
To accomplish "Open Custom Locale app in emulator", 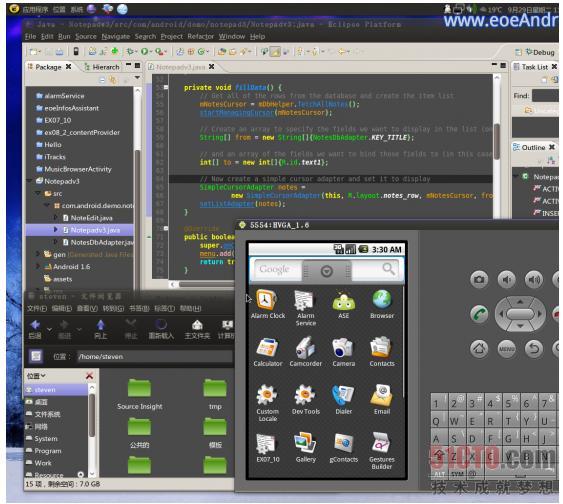I will tap(267, 403).
